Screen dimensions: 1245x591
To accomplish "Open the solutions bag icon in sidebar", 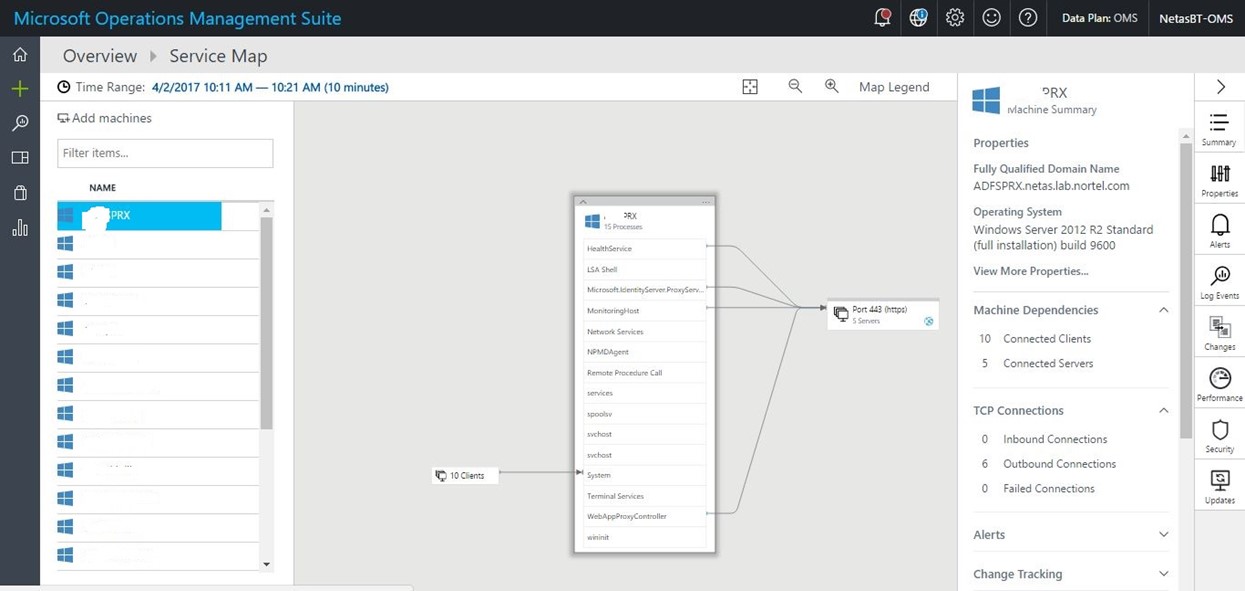I will (19, 193).
